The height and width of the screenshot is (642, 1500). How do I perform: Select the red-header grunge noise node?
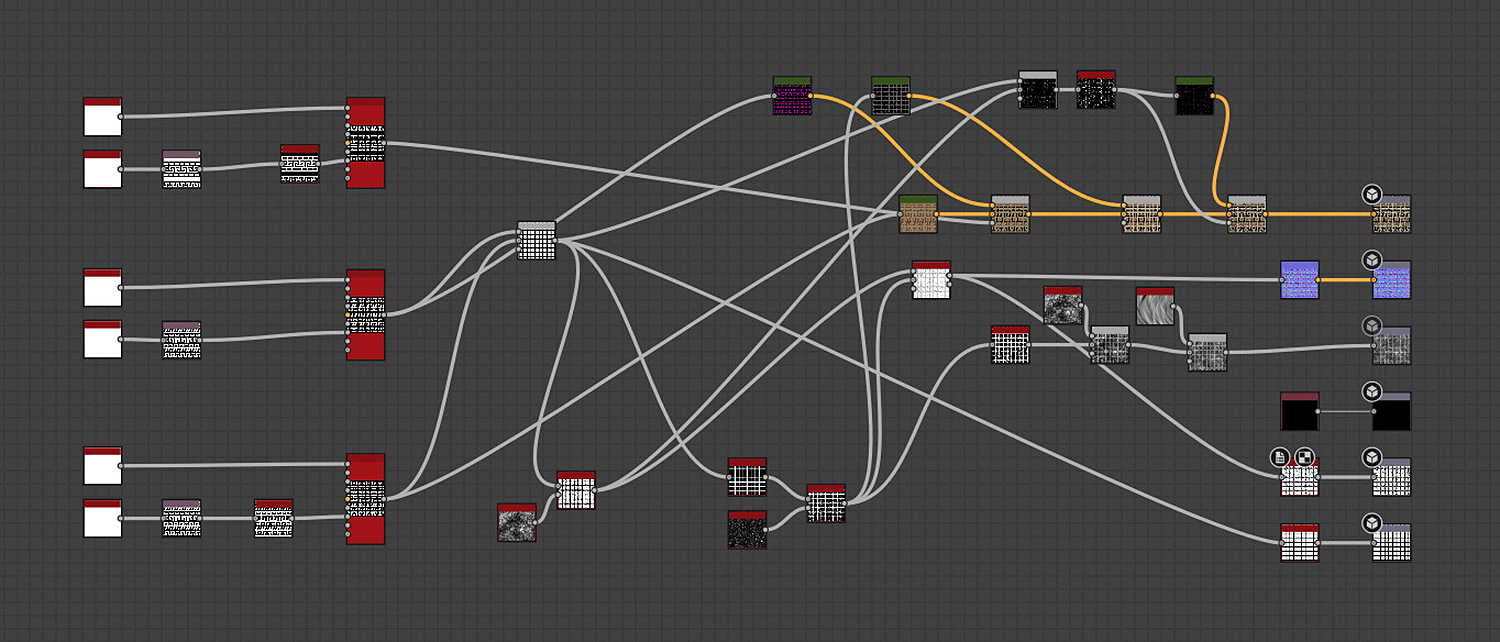point(1063,306)
